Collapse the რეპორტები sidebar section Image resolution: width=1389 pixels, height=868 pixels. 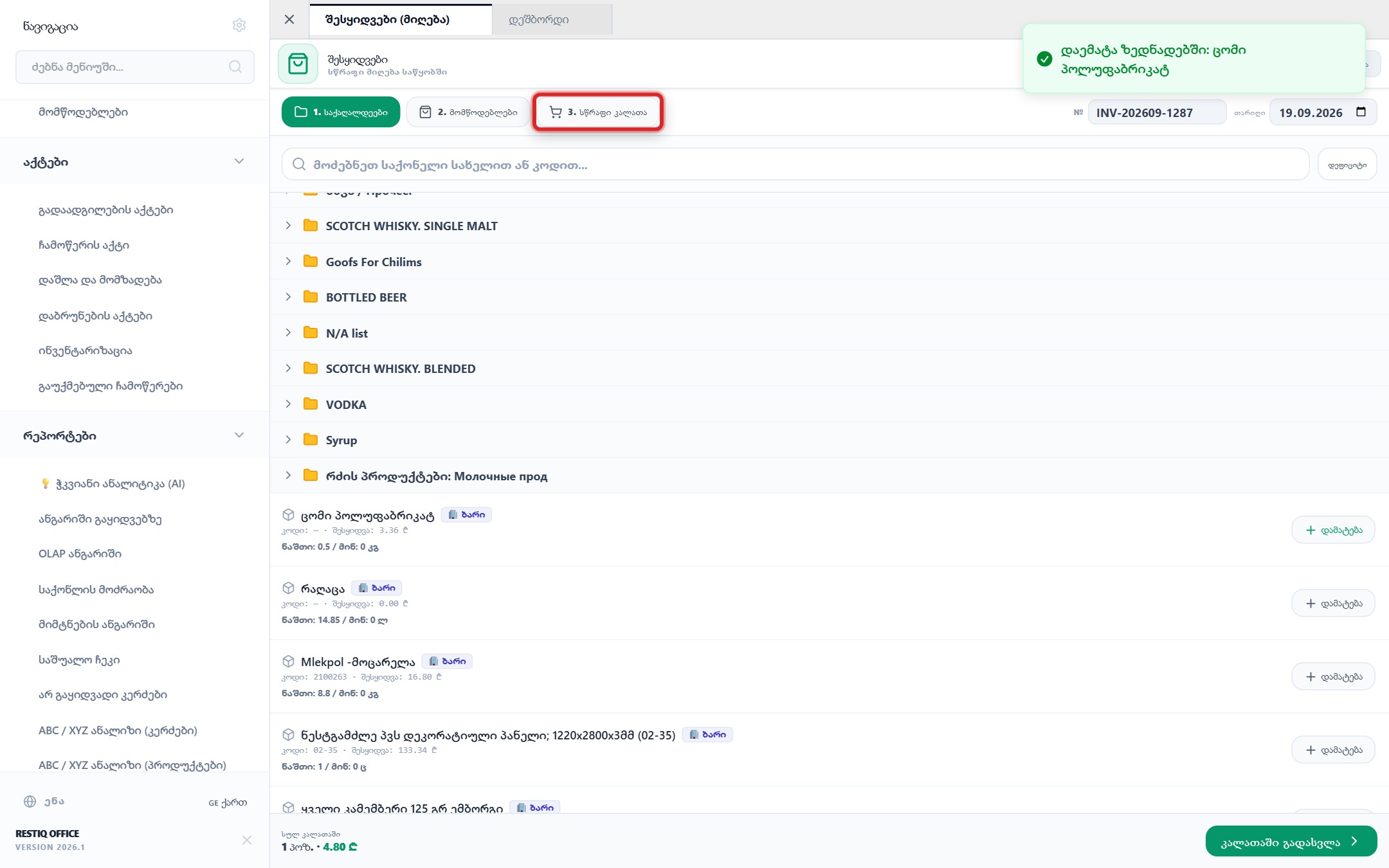click(x=239, y=435)
